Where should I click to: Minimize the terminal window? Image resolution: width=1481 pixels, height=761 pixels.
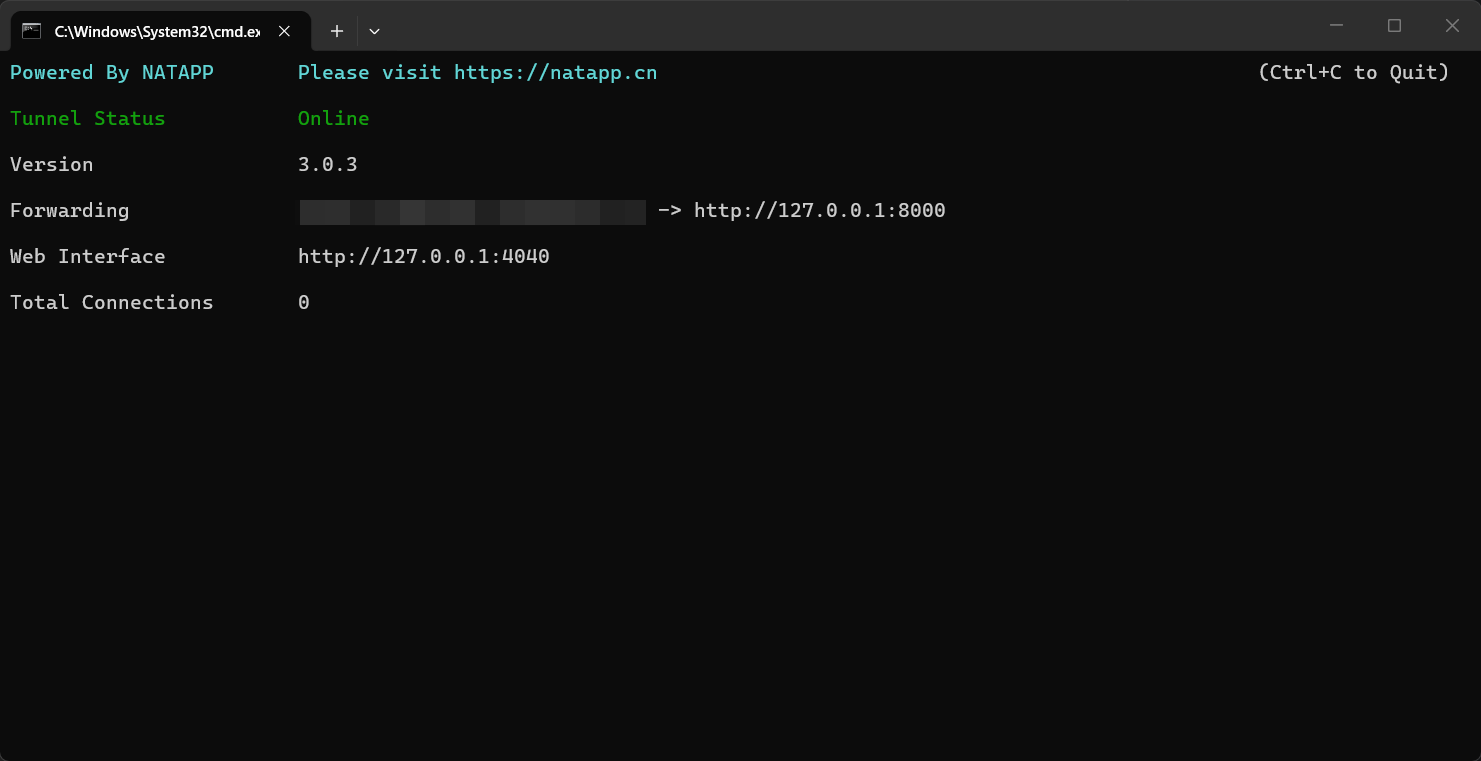point(1336,26)
